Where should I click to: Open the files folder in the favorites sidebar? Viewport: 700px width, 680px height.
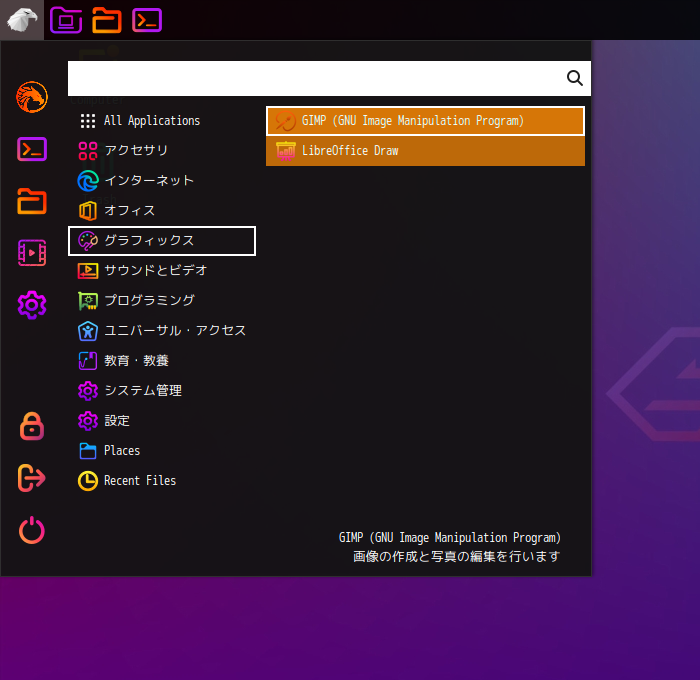click(32, 201)
